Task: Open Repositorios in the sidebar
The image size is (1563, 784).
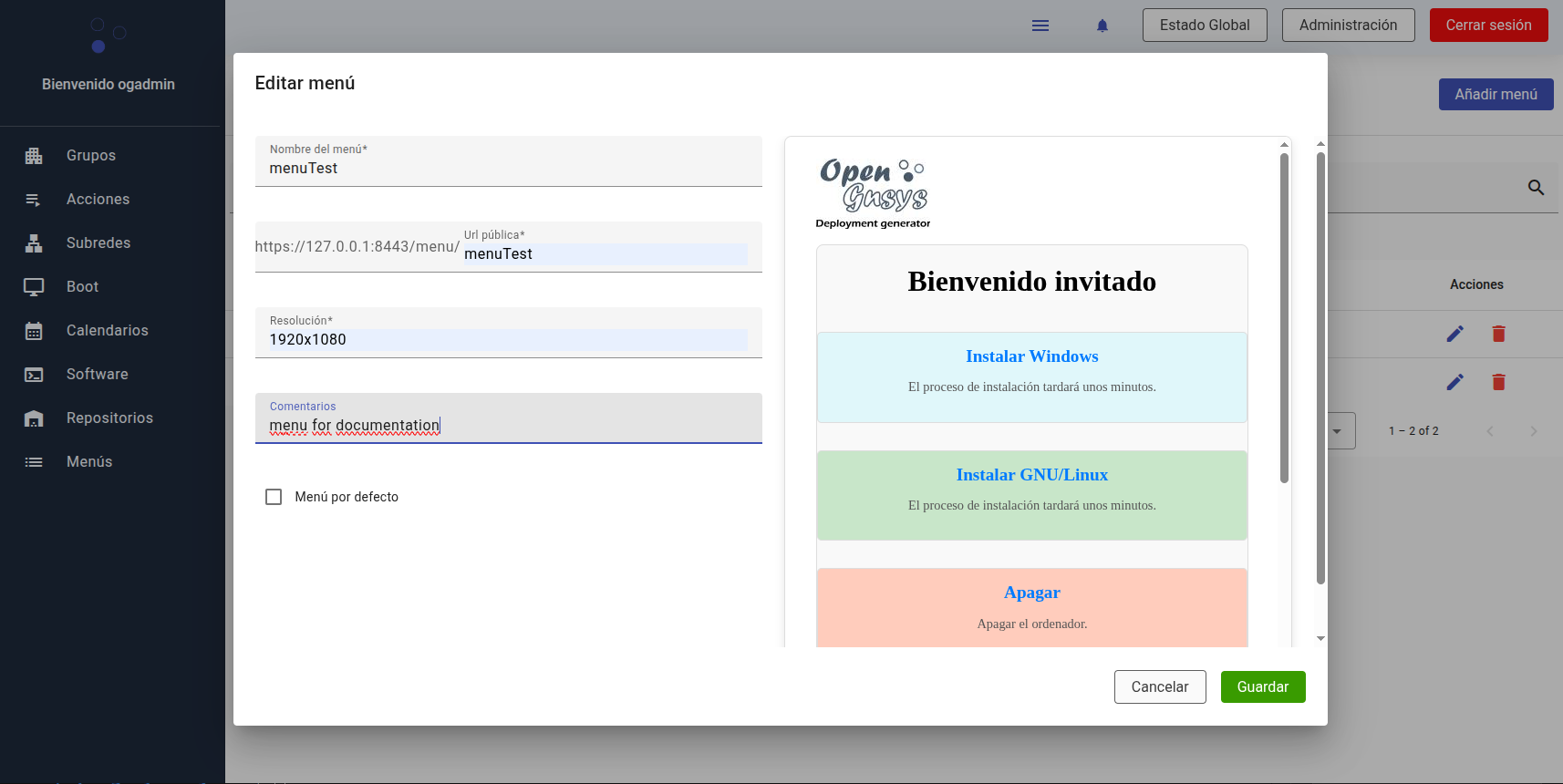Action: (109, 418)
